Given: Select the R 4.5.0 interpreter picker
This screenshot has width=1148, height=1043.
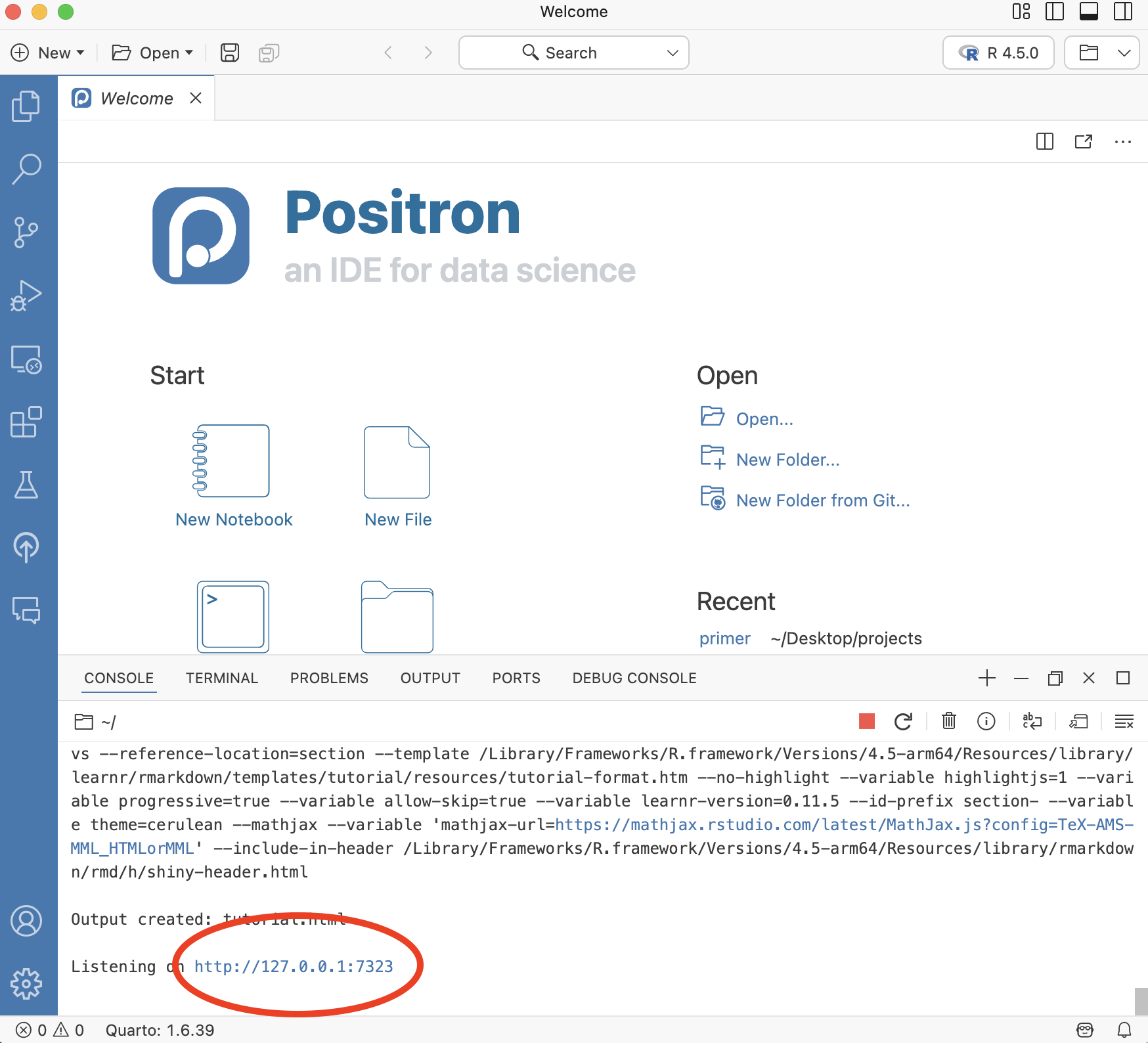Looking at the screenshot, I should (x=998, y=53).
